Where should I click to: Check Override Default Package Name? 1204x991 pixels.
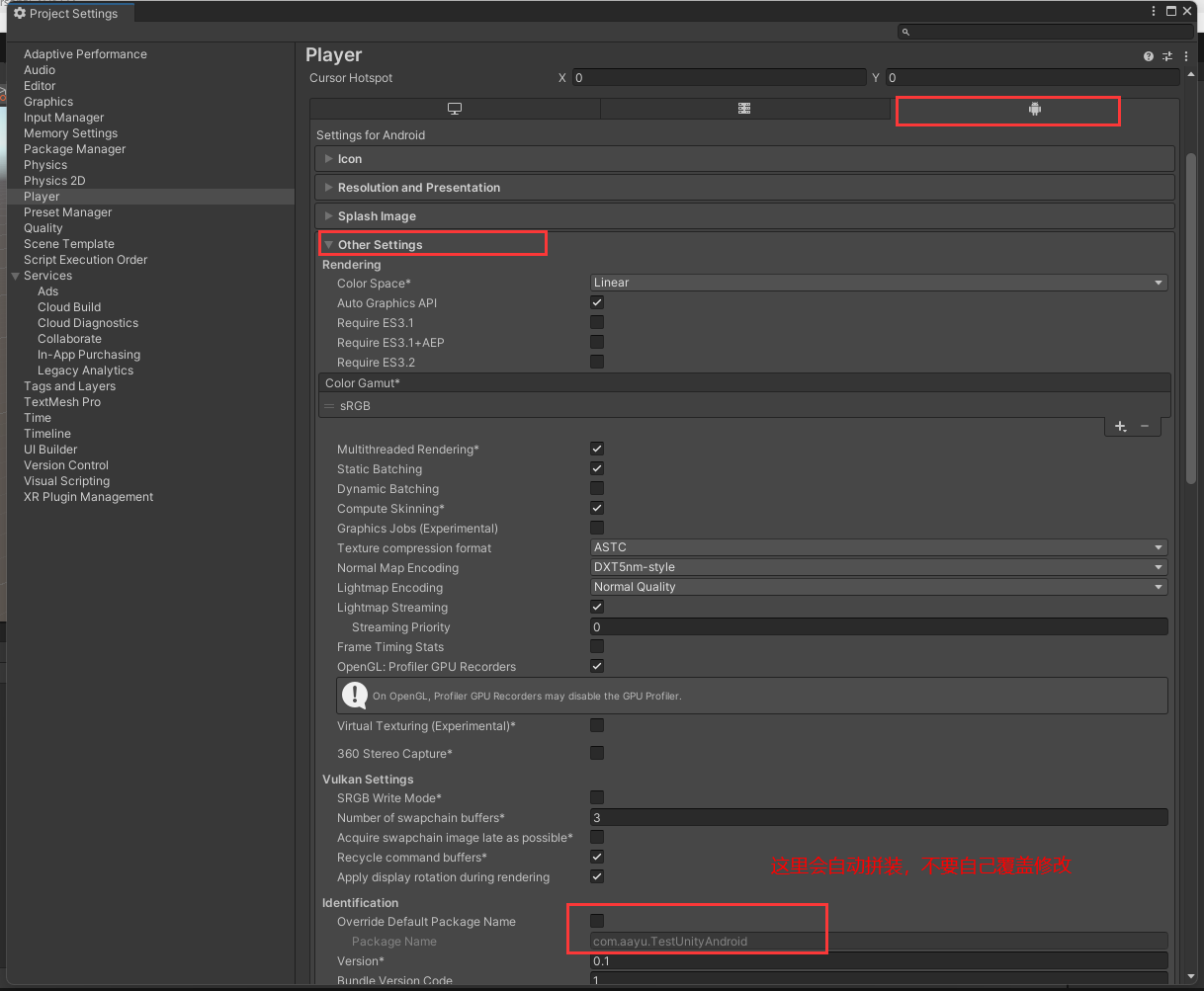point(597,922)
